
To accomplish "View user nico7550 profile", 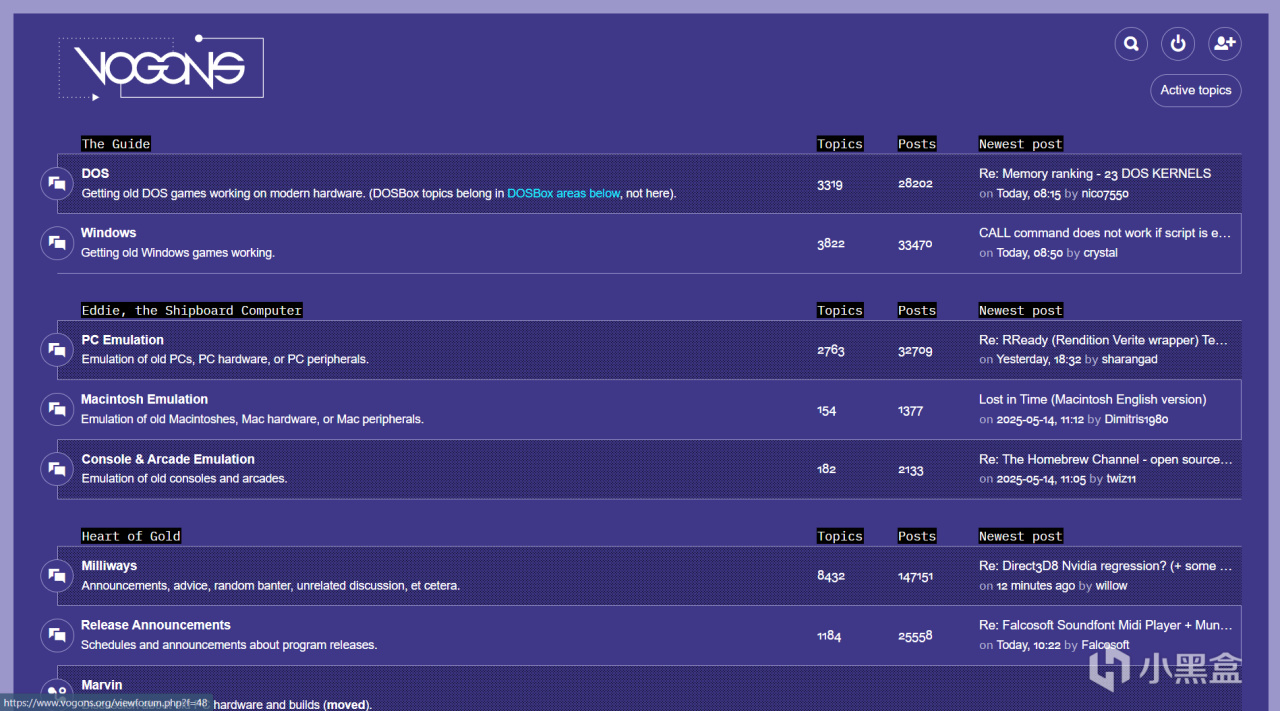I will [1106, 194].
